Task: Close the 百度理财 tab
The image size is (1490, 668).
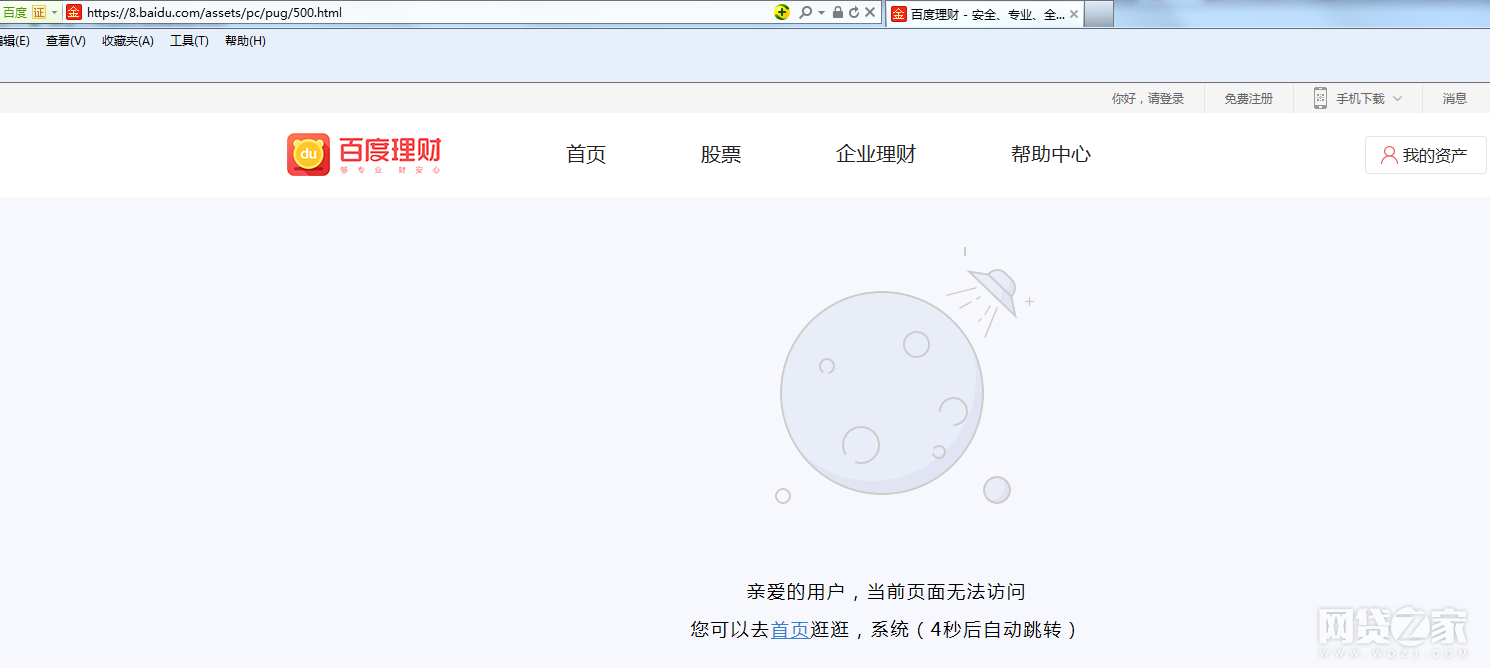Action: click(x=1074, y=14)
